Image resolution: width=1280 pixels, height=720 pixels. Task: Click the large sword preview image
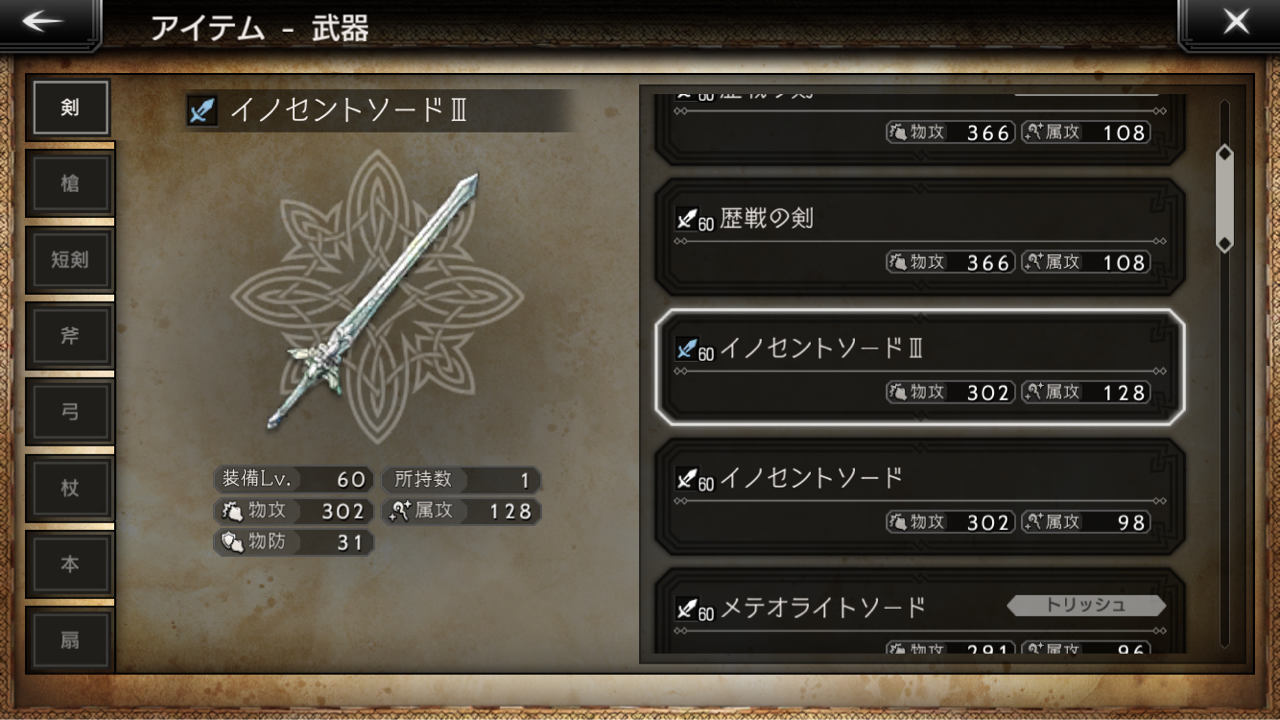(374, 300)
